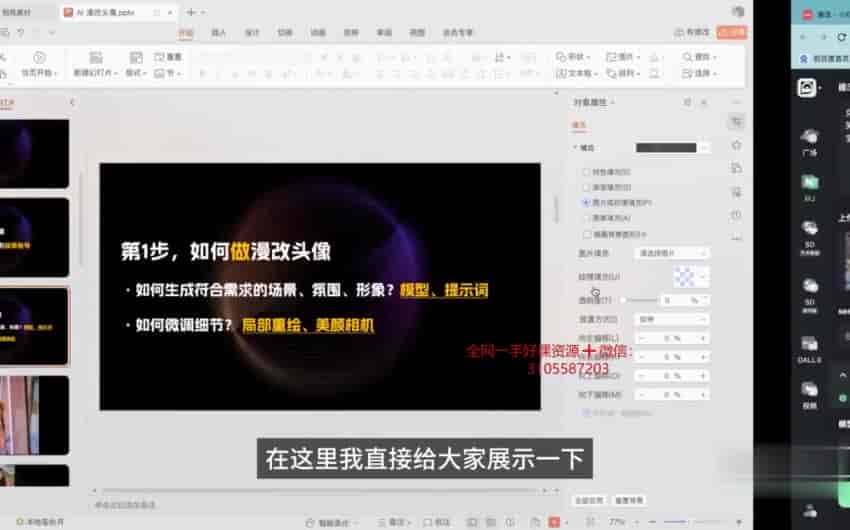Open the View (视图) ribbon tab
The width and height of the screenshot is (850, 530).
[417, 33]
